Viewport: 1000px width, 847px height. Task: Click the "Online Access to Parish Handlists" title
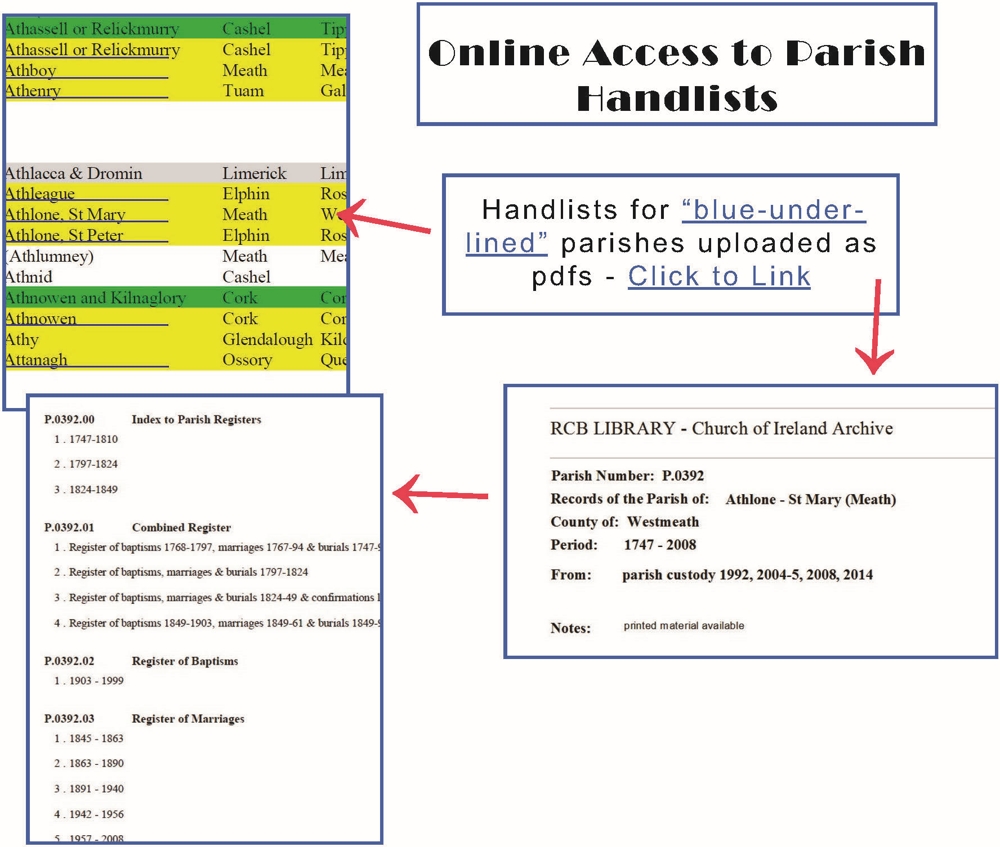coord(677,75)
